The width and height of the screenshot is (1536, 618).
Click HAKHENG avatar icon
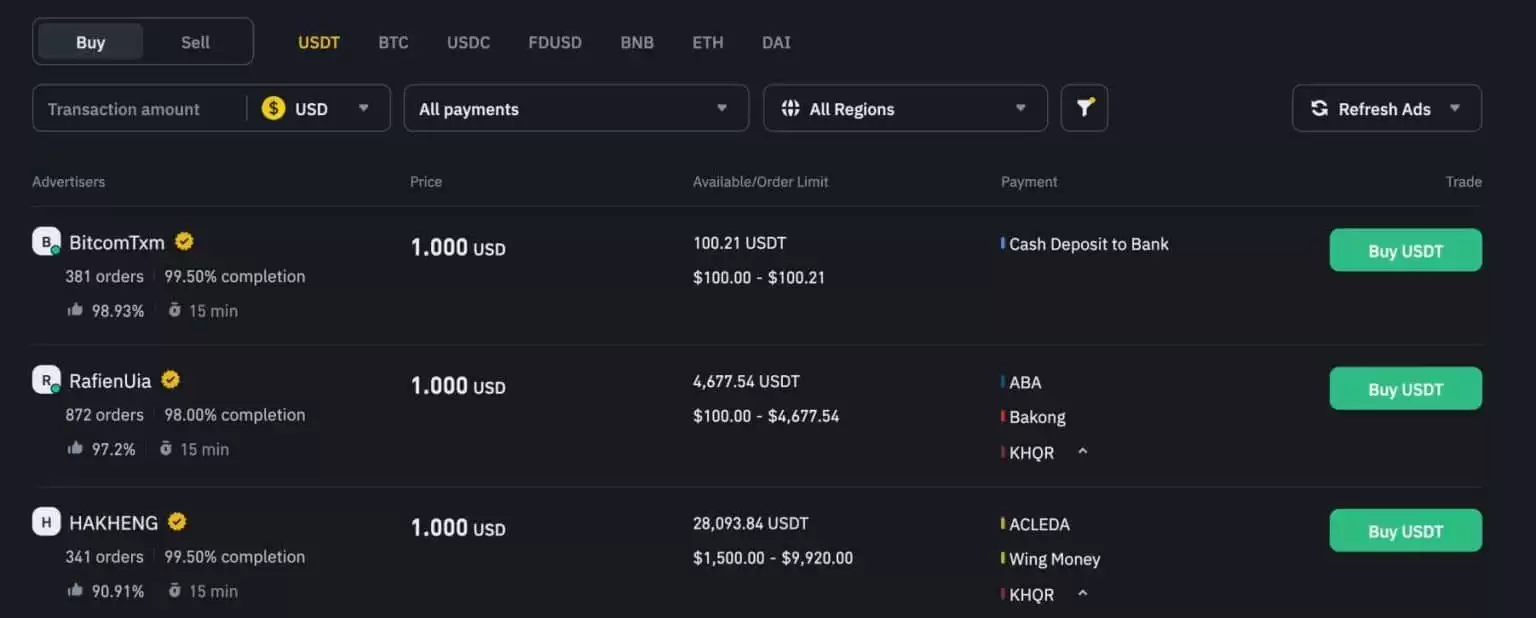[x=46, y=522]
